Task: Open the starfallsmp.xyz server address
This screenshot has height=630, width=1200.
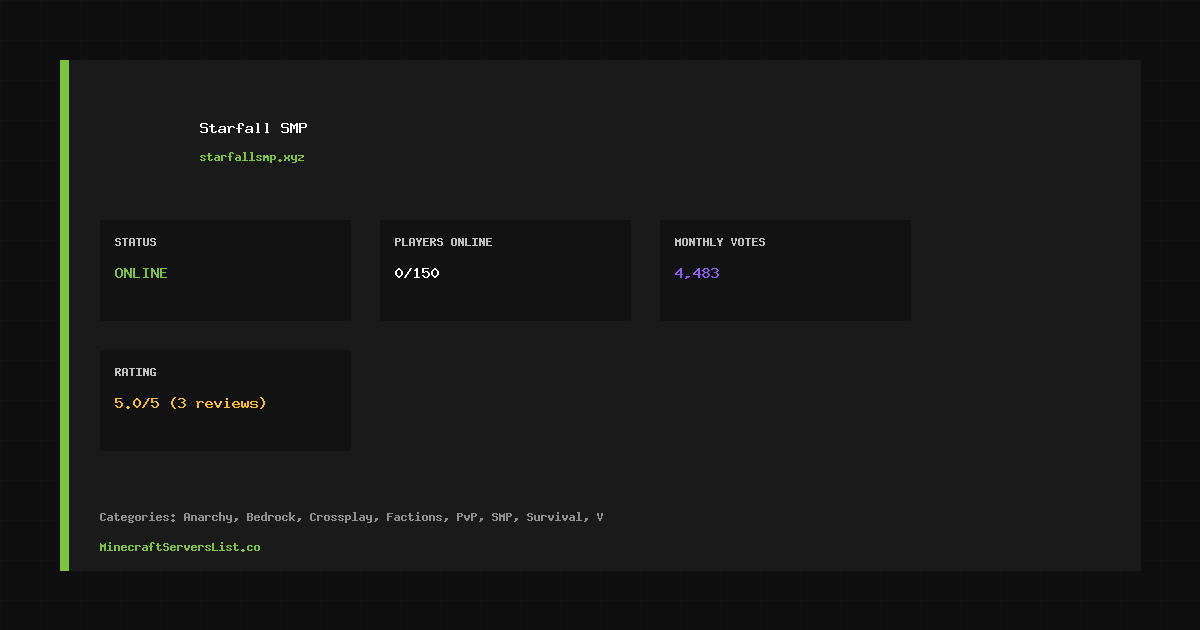Action: pos(252,157)
